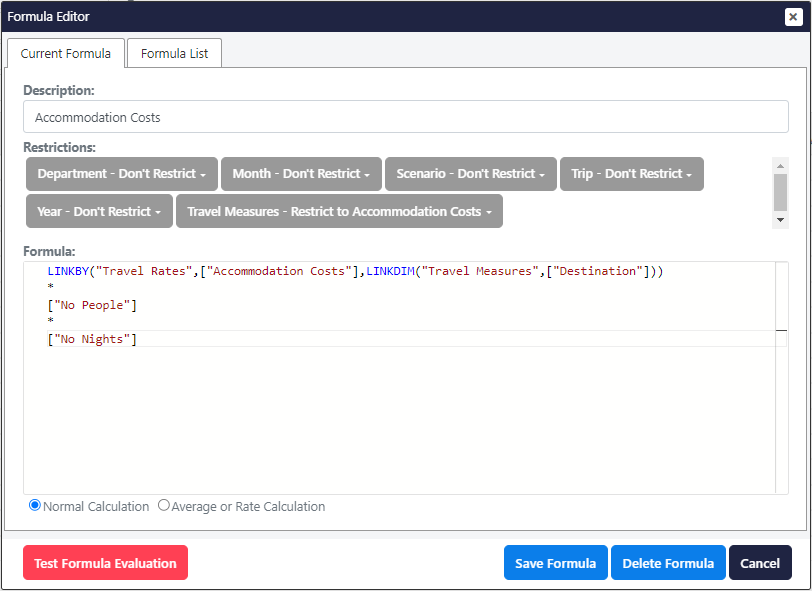Image resolution: width=812 pixels, height=591 pixels.
Task: Click the Save Formula button
Action: [555, 562]
